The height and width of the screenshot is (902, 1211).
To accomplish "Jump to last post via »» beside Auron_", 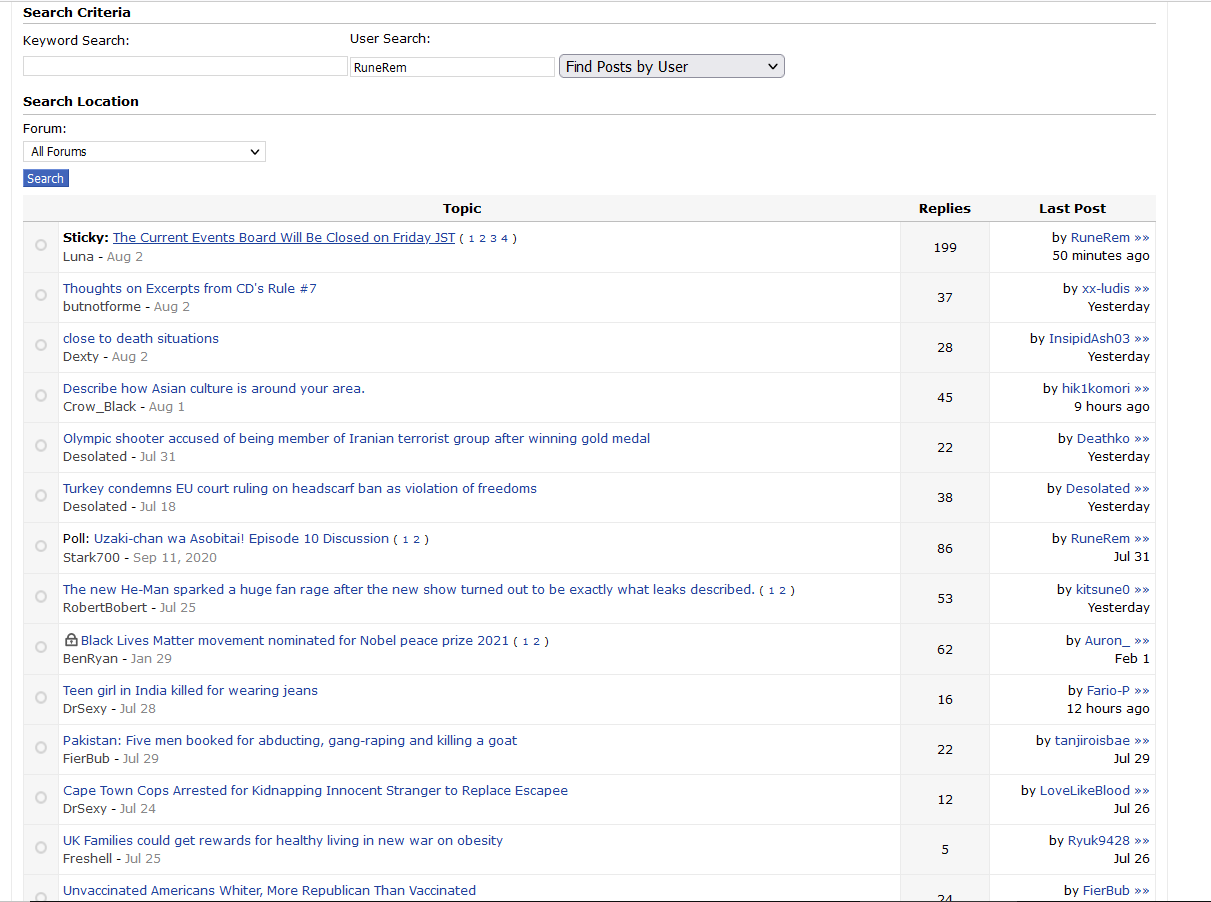I will pyautogui.click(x=1142, y=641).
